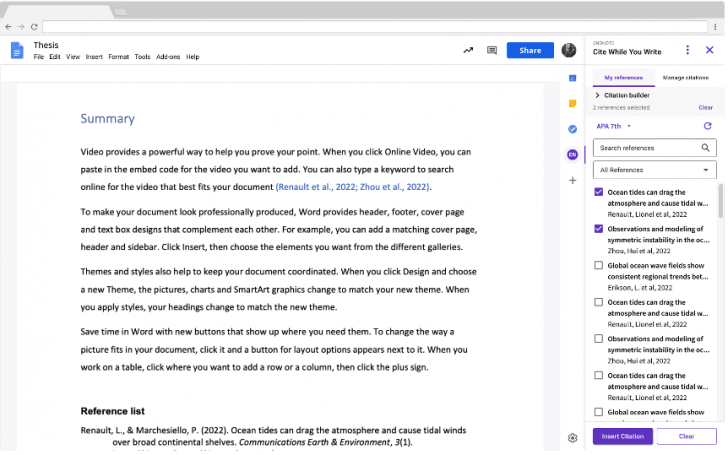Open the Tools menu
728x455 pixels.
pos(142,57)
